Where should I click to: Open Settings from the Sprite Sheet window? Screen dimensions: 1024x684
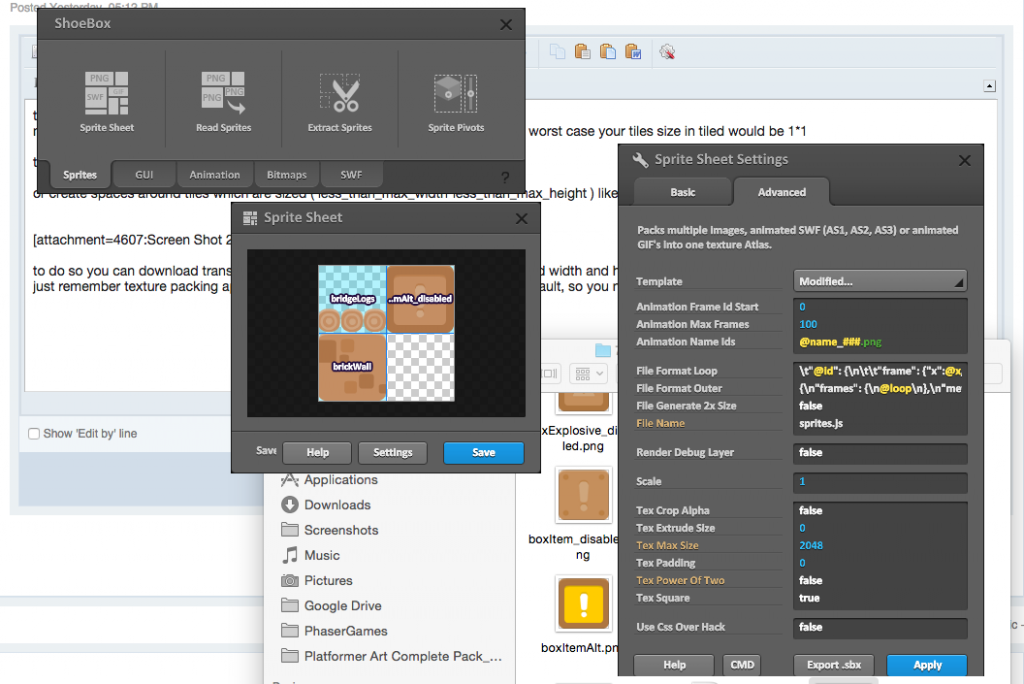pos(392,453)
